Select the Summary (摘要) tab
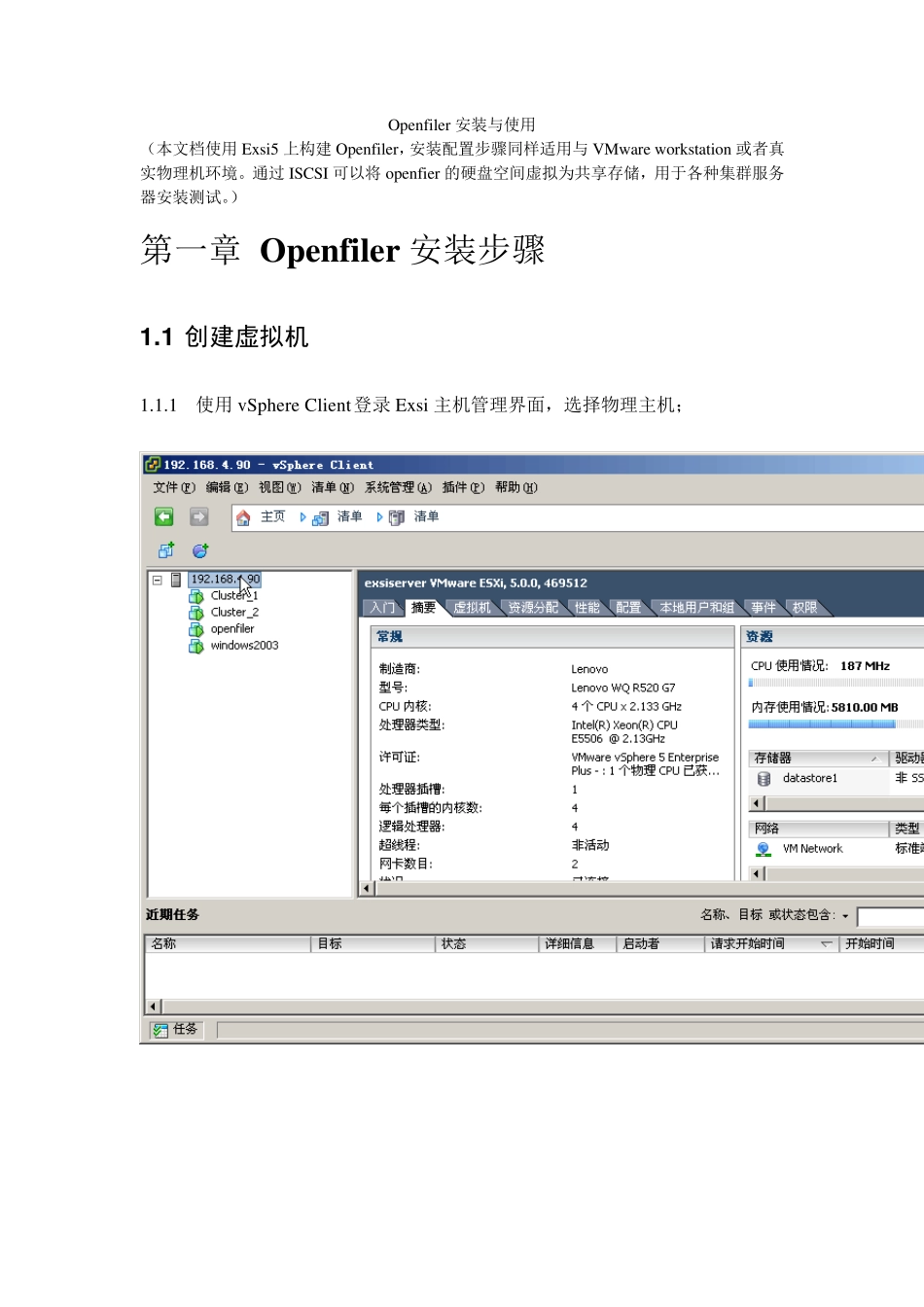Screen dimensions: 924x1307 point(423,608)
